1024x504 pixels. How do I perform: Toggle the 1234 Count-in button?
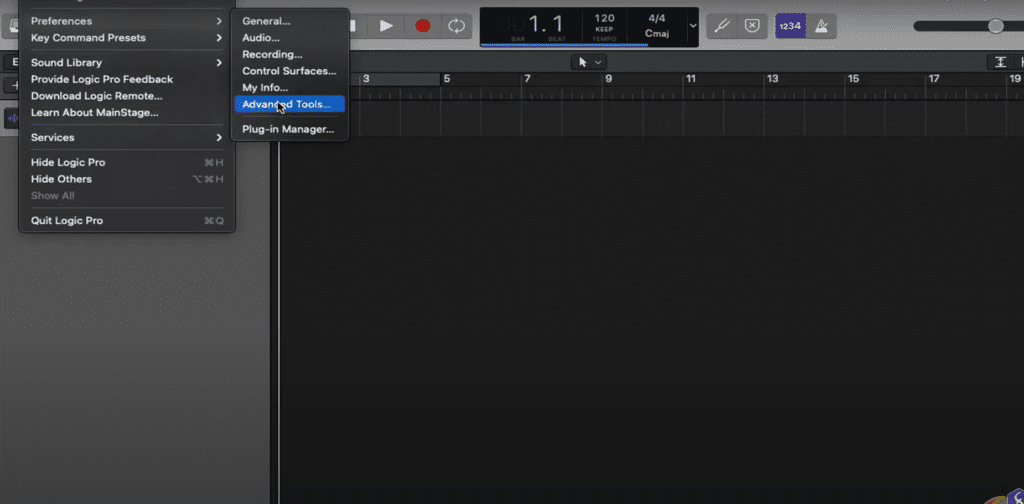(790, 25)
